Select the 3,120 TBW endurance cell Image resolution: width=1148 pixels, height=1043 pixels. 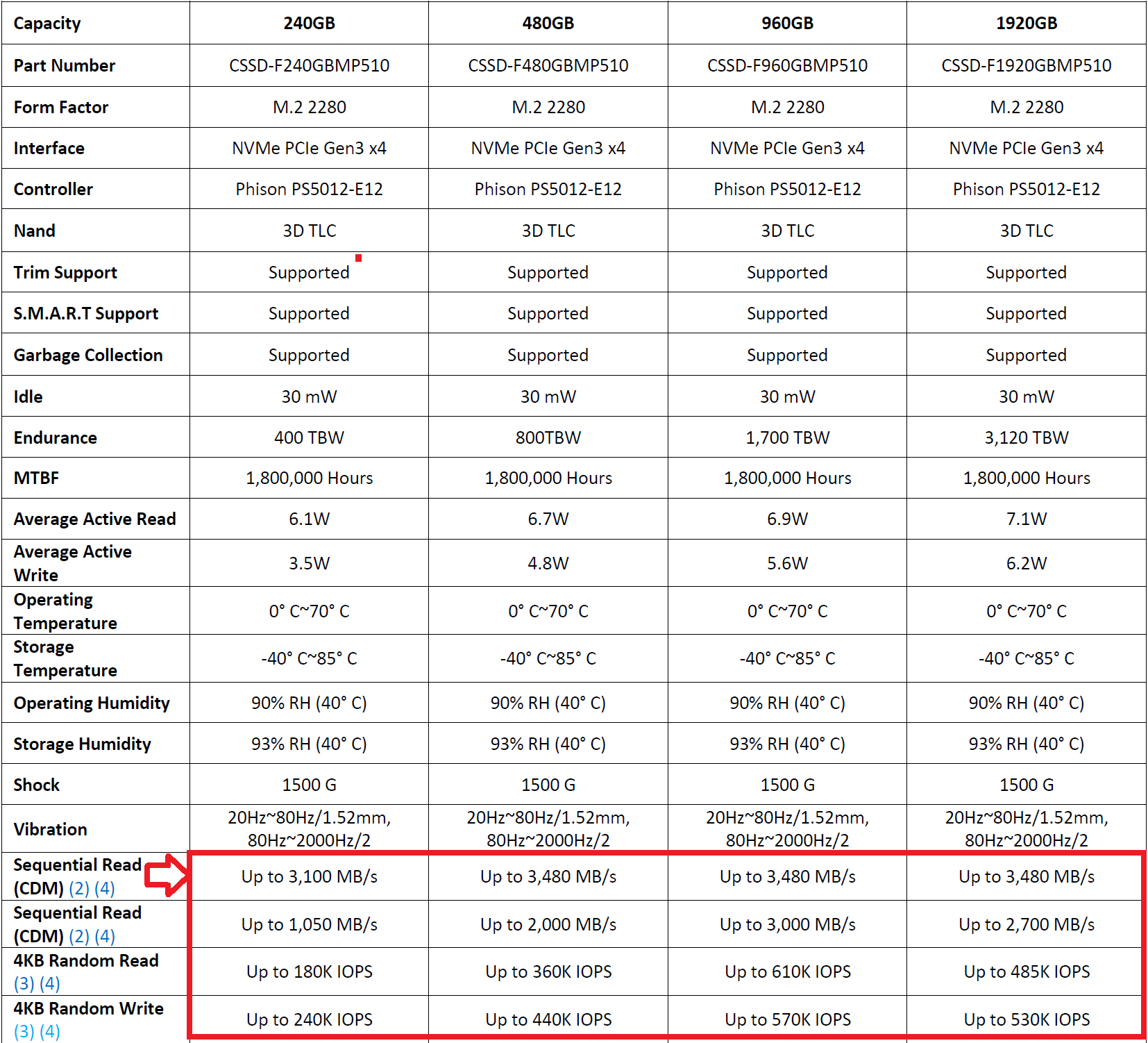[1027, 437]
